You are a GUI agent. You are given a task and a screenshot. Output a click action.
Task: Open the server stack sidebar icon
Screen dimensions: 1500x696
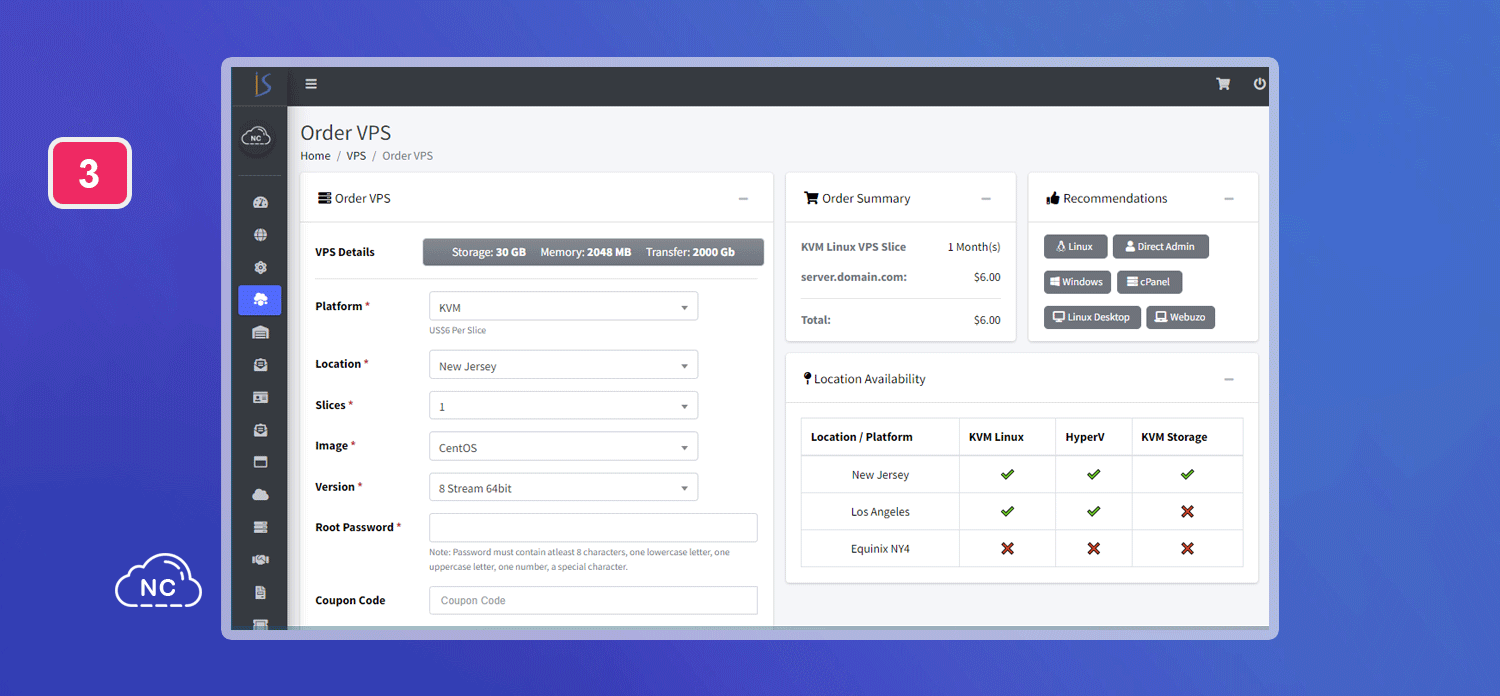point(261,527)
